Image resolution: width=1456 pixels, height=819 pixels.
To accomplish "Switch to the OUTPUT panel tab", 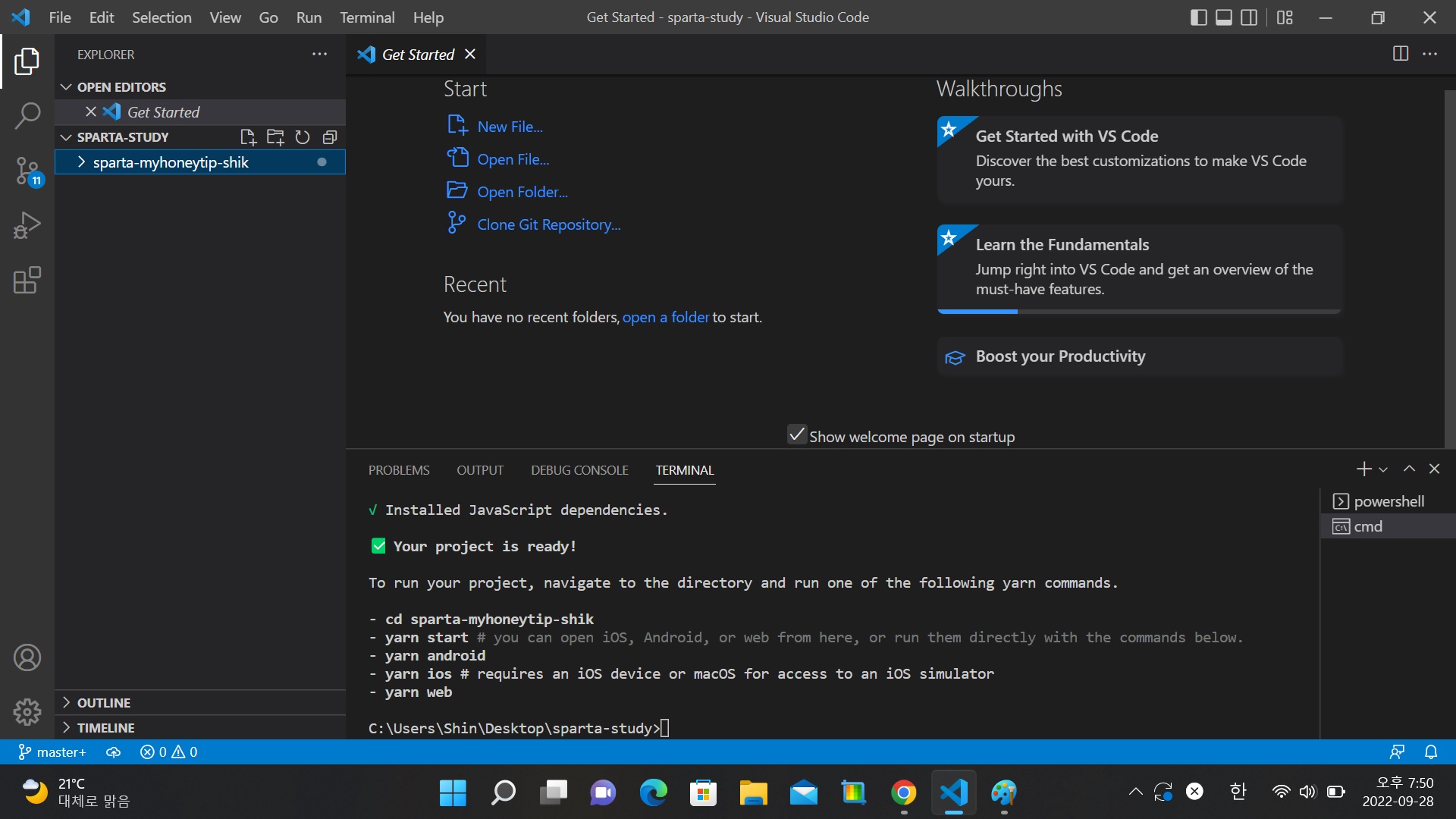I will coord(480,470).
